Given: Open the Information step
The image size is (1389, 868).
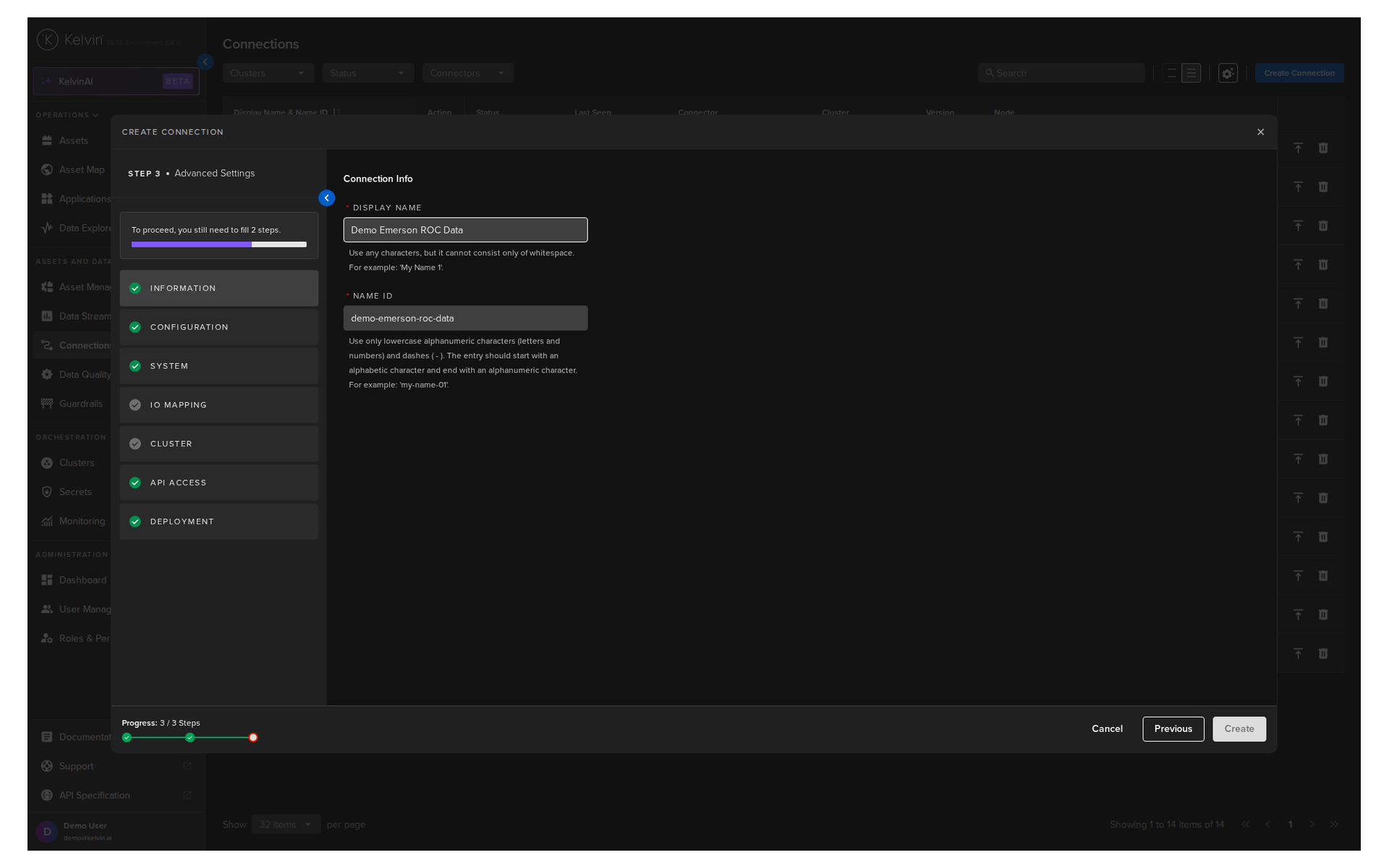Looking at the screenshot, I should coord(218,289).
